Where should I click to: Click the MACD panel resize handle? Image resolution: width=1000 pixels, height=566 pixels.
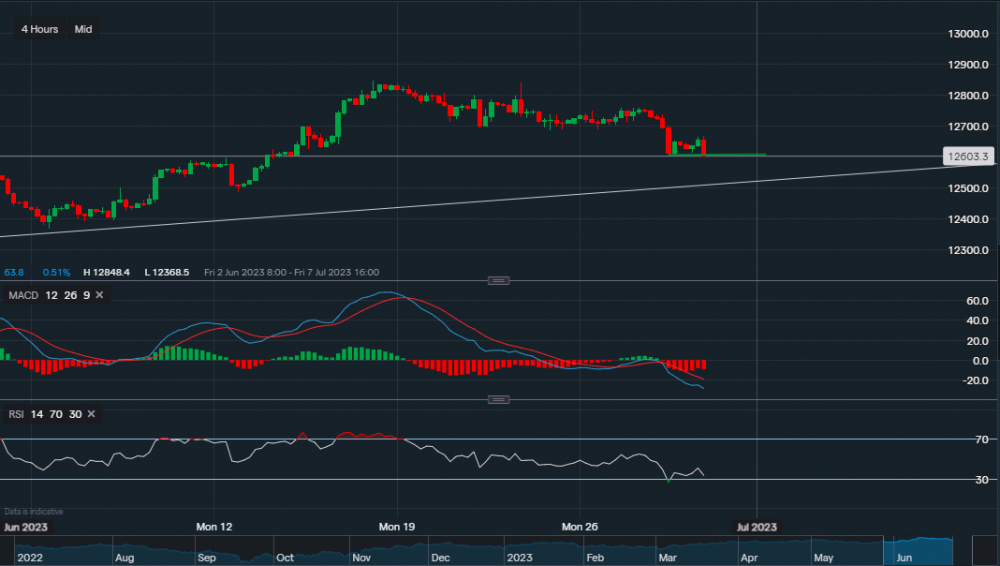[498, 281]
